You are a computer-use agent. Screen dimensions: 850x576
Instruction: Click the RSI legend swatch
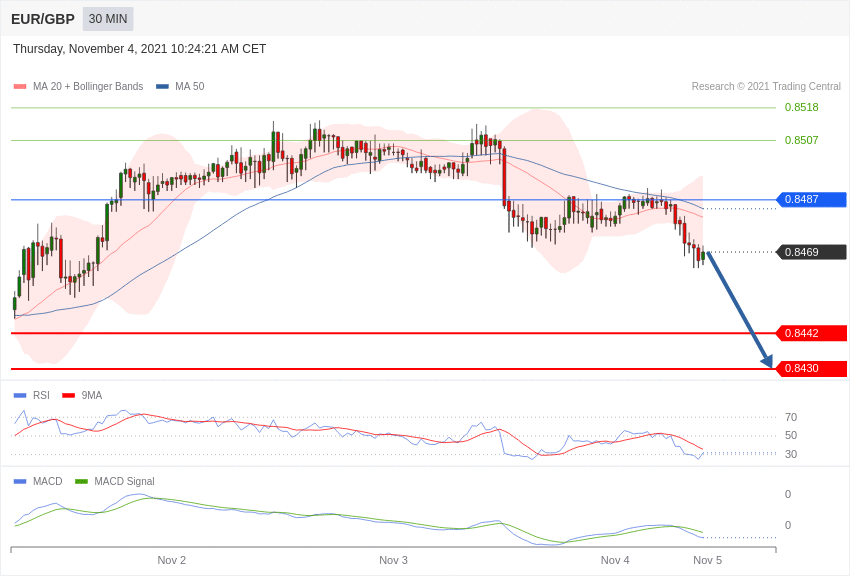point(20,396)
